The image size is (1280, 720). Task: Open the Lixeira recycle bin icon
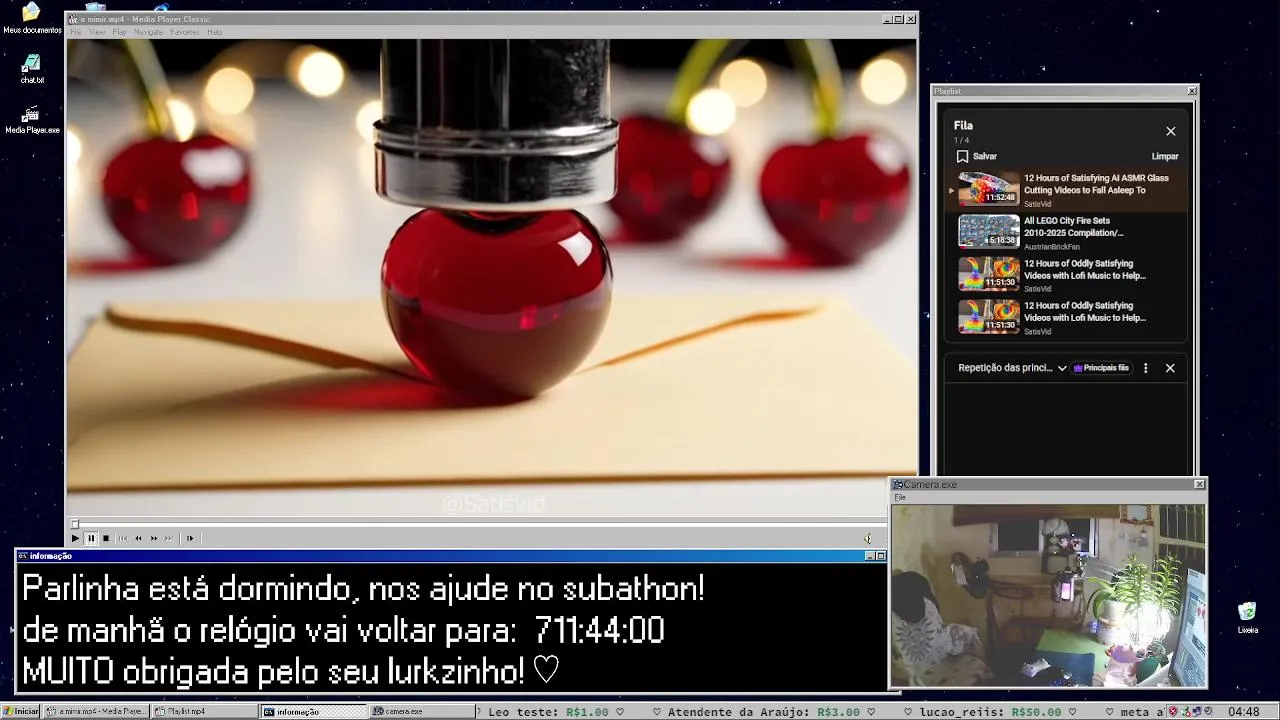click(1247, 618)
